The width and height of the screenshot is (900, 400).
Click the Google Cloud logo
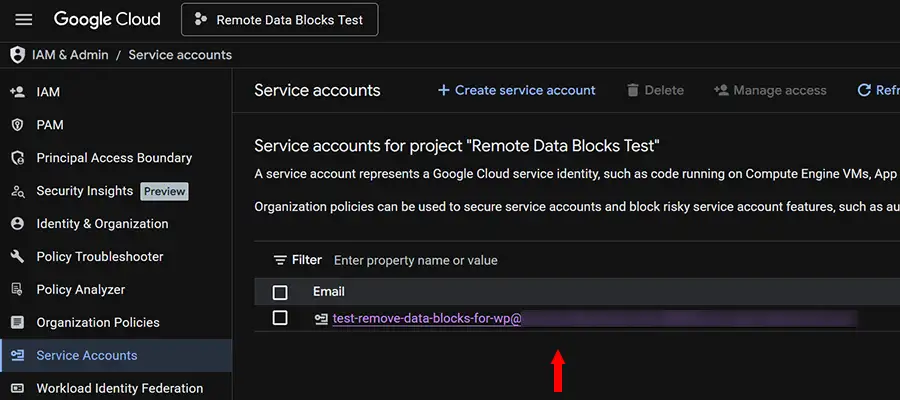pyautogui.click(x=107, y=20)
